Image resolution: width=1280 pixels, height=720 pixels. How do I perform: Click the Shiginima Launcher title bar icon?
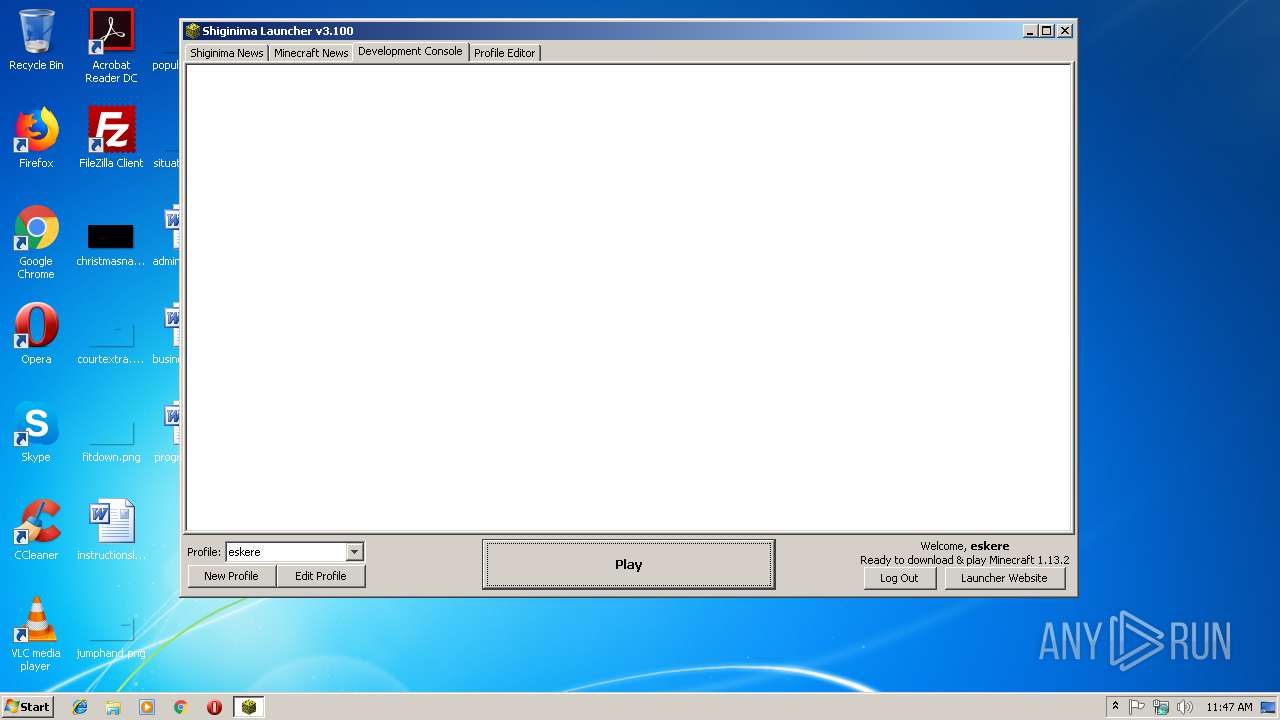pyautogui.click(x=193, y=31)
